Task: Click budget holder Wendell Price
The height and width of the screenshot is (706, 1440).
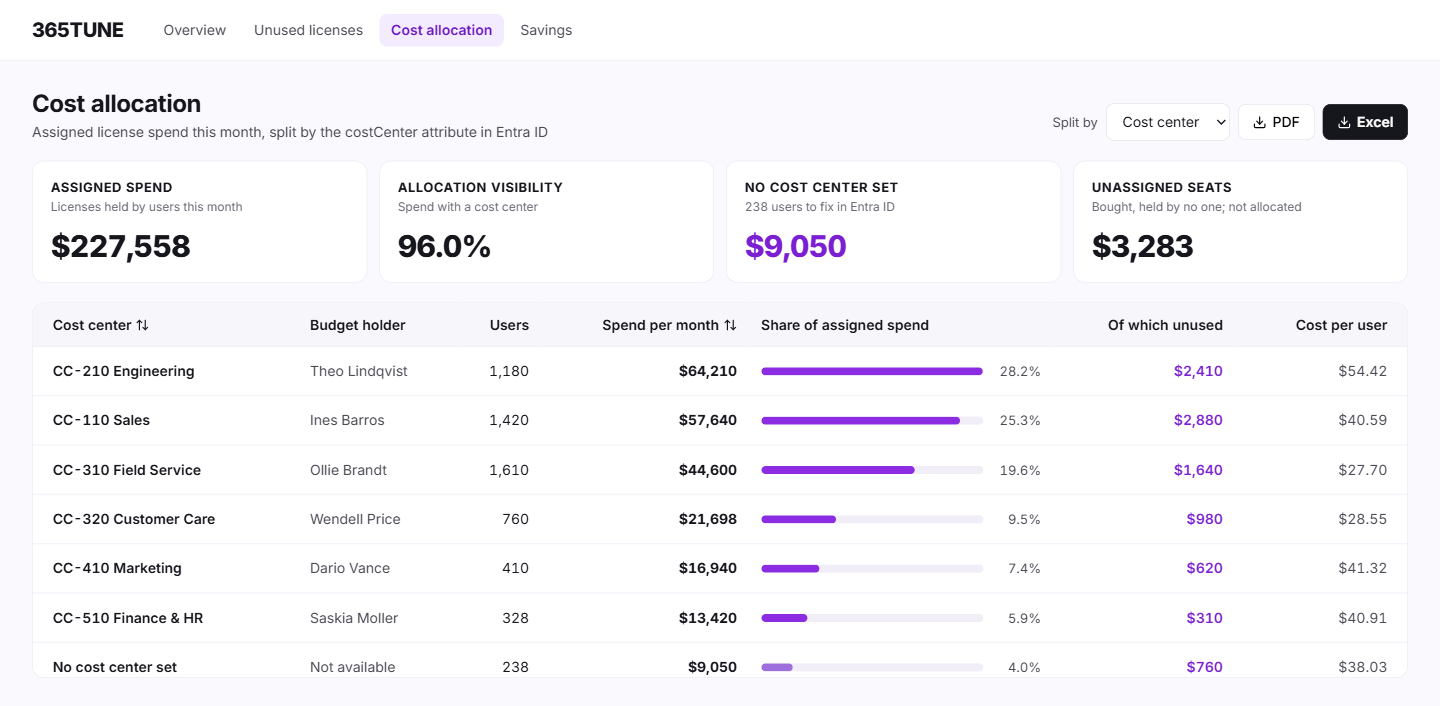Action: click(355, 519)
